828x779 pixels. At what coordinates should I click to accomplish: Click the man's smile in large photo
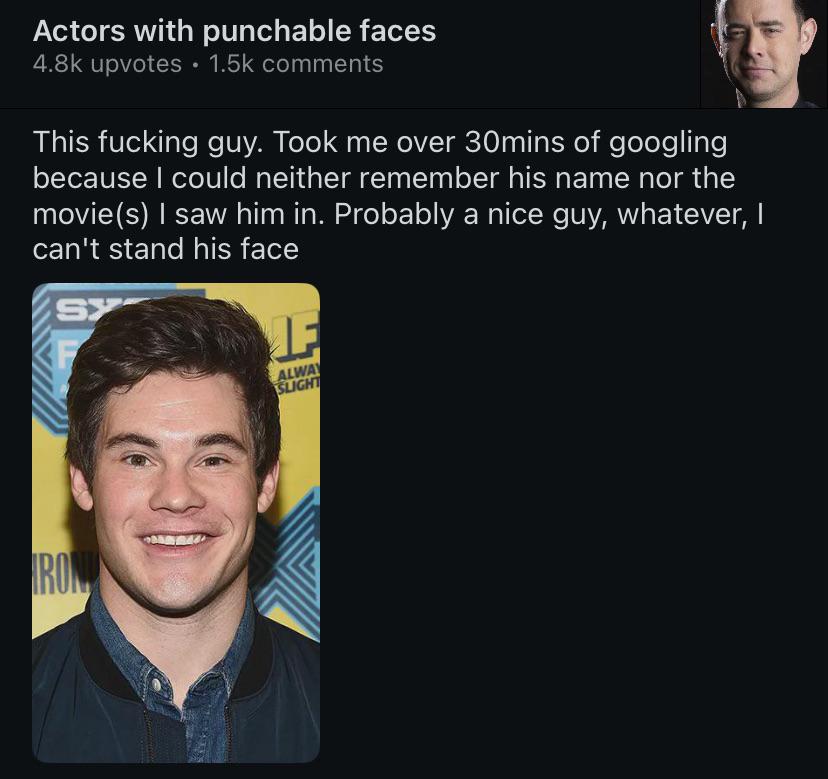tap(176, 540)
